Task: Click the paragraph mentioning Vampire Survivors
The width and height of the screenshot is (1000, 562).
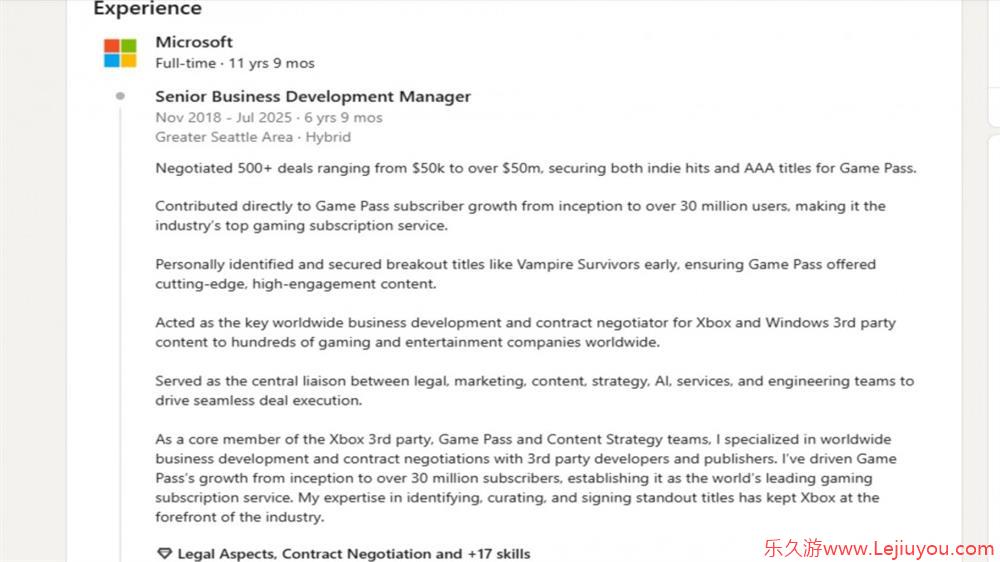Action: (515, 274)
